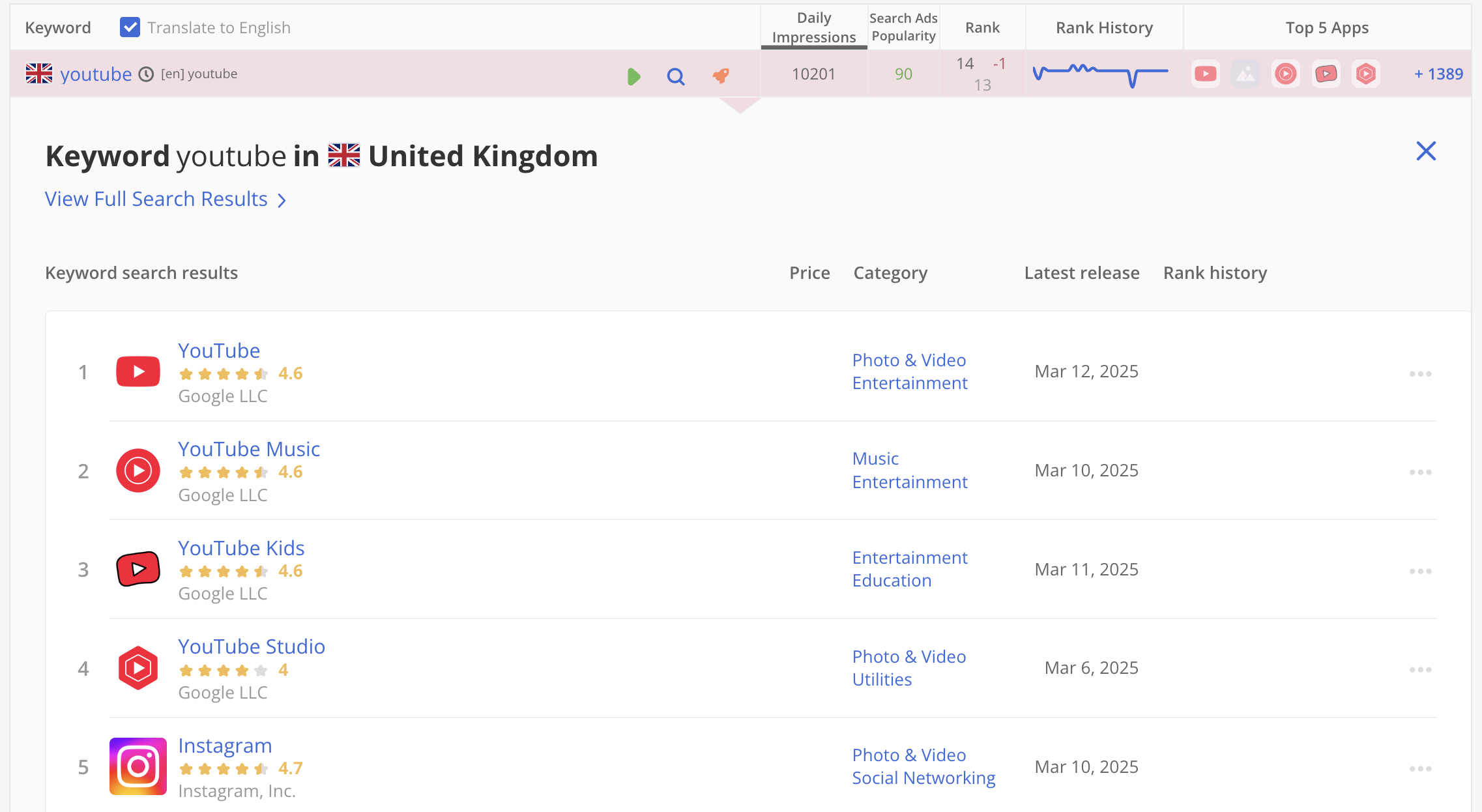Viewport: 1482px width, 812px height.
Task: Expand View Full Search Results chevron
Action: [282, 201]
